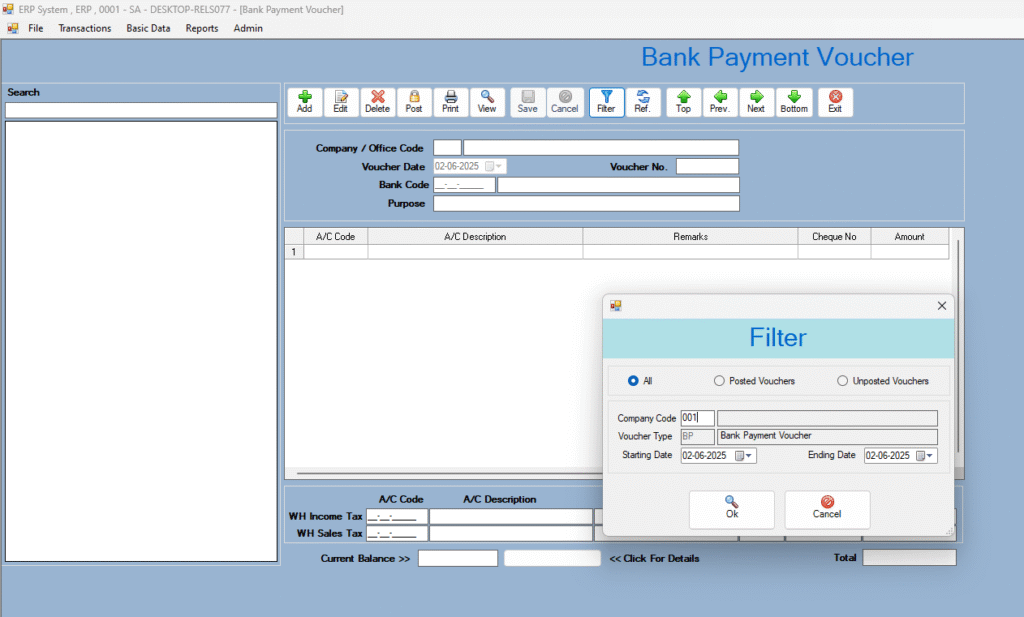Click the Search text box
The image size is (1024, 617).
pos(141,110)
